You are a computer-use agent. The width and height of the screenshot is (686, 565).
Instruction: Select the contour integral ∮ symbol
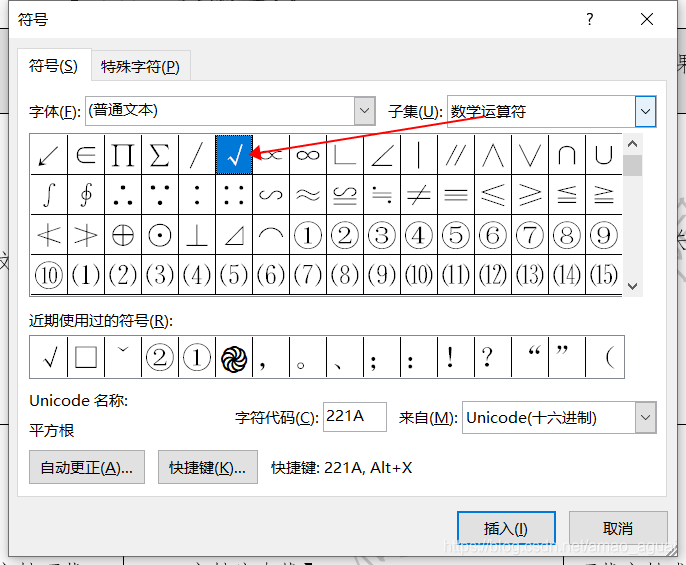pos(86,194)
